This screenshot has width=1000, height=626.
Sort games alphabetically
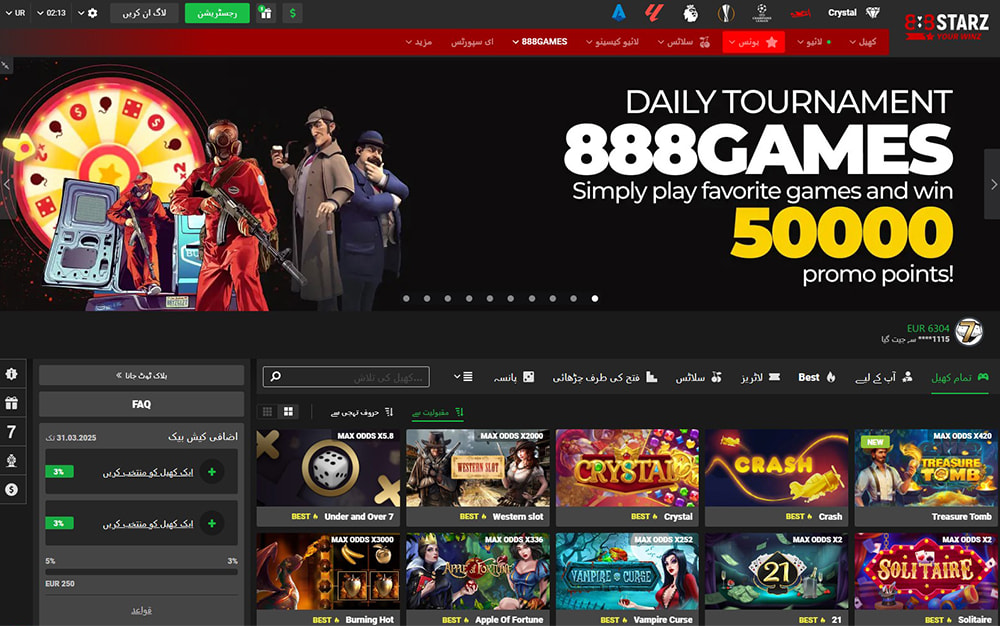pyautogui.click(x=362, y=412)
